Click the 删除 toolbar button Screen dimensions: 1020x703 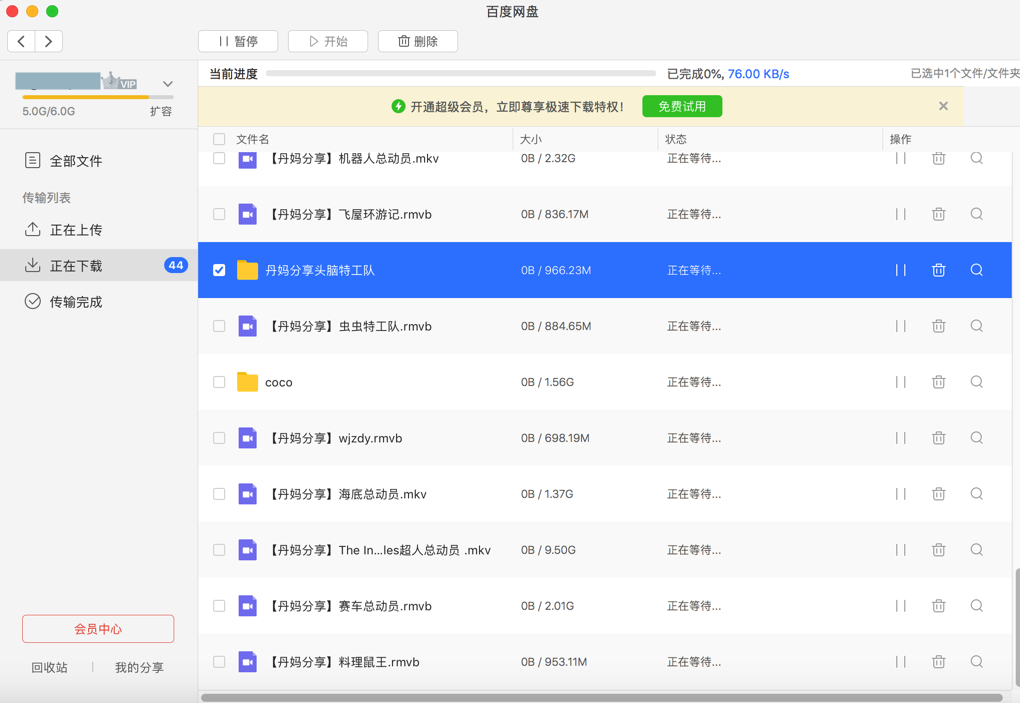coord(418,41)
